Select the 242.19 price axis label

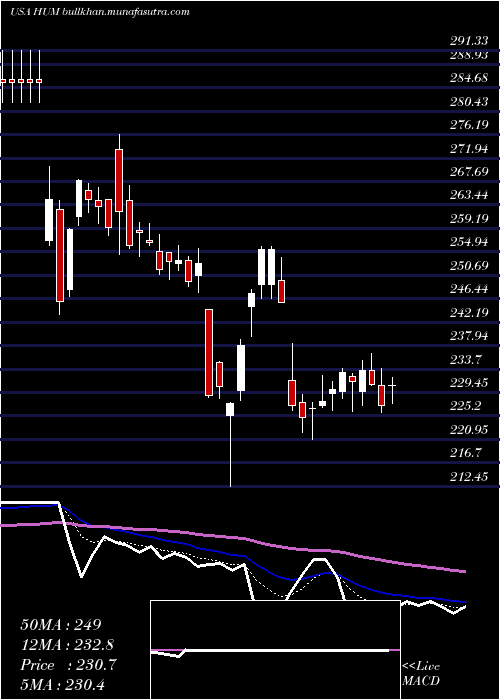(468, 313)
